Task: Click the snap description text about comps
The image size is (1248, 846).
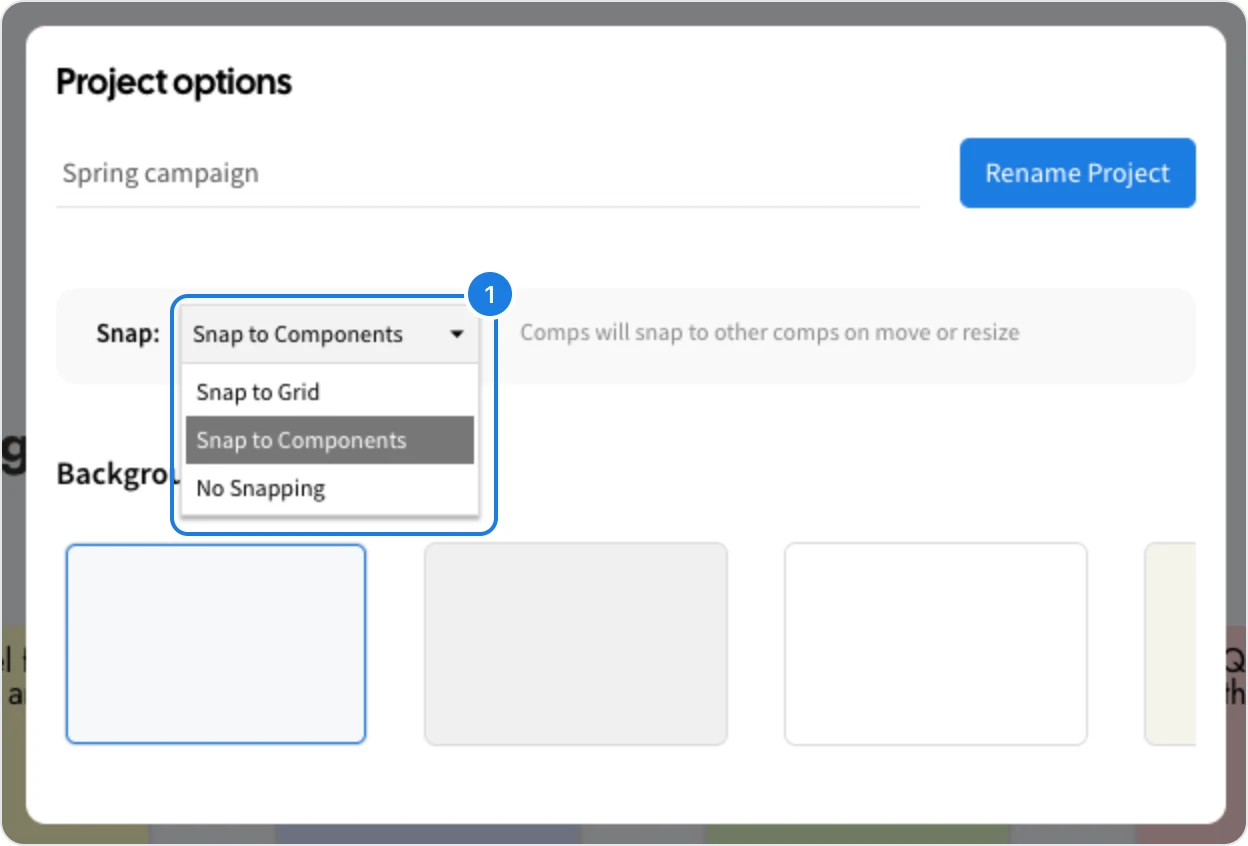Action: [769, 333]
